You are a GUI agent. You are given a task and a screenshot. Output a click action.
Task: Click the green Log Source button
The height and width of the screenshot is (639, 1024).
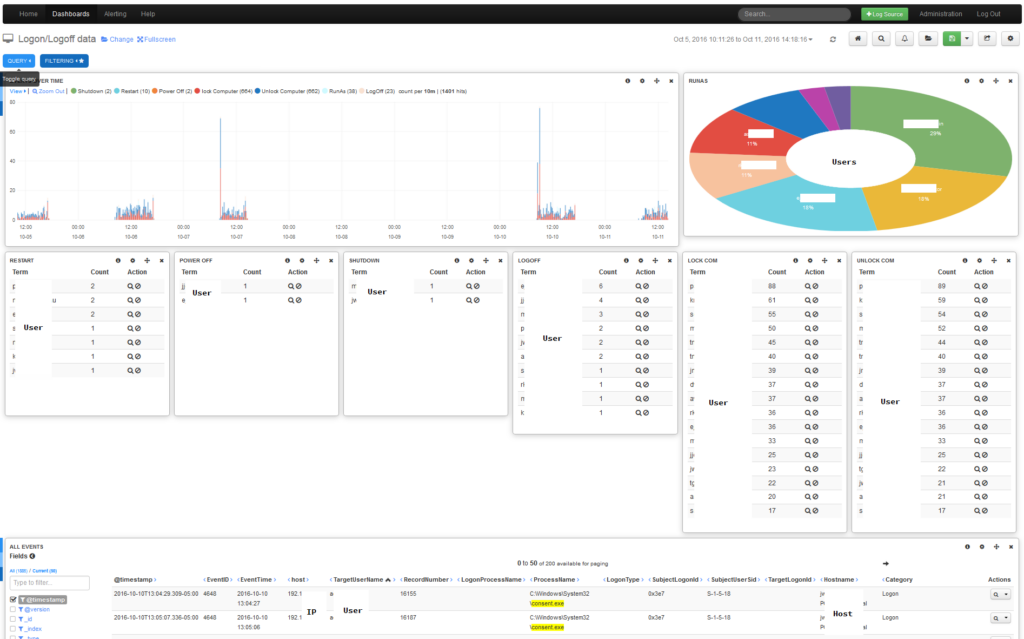pos(884,14)
